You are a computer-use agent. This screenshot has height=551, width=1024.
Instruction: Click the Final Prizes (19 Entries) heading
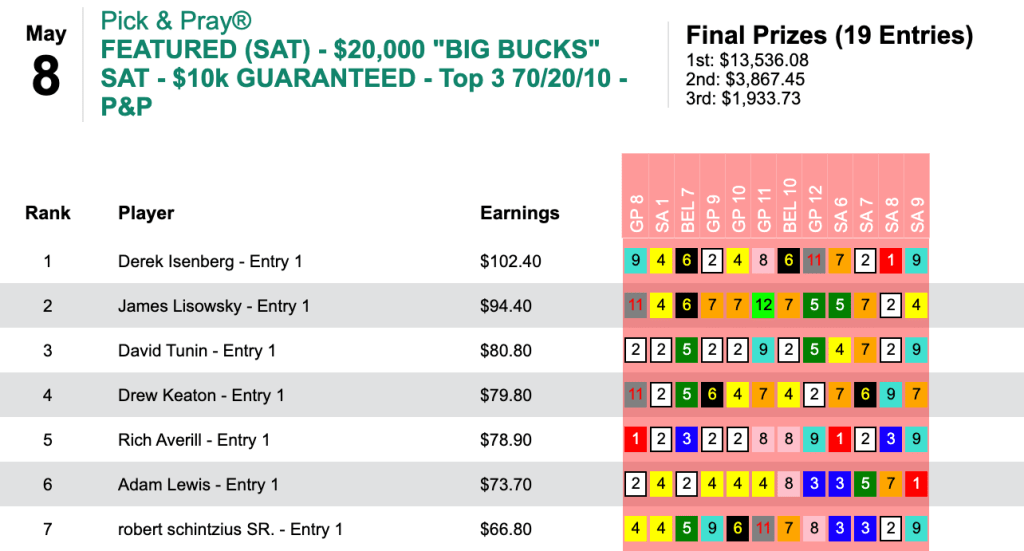tap(830, 36)
